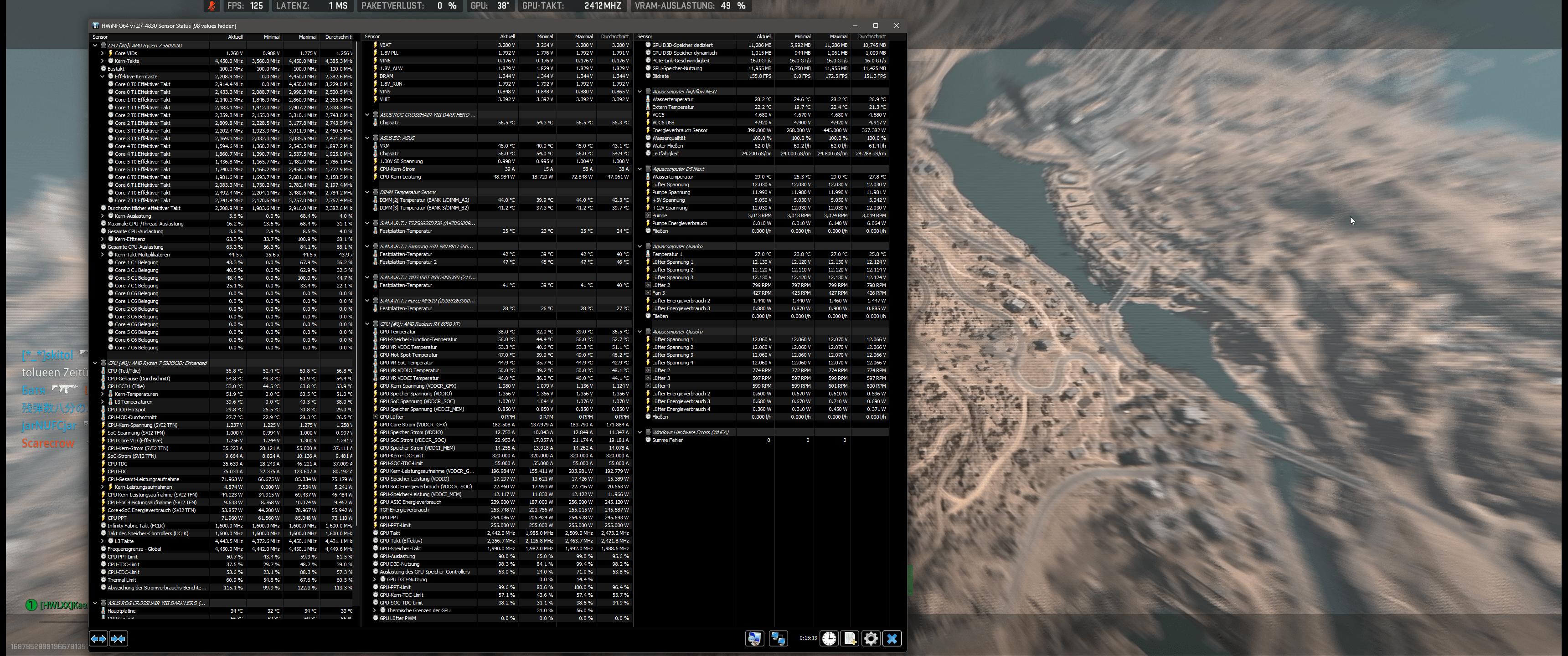The width and height of the screenshot is (1568, 656).
Task: Click the FPS 125 readout in the overlay bar
Action: [245, 6]
